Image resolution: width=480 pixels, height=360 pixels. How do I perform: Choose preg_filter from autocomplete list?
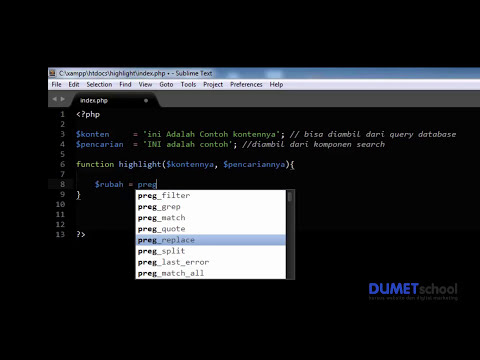(211, 196)
